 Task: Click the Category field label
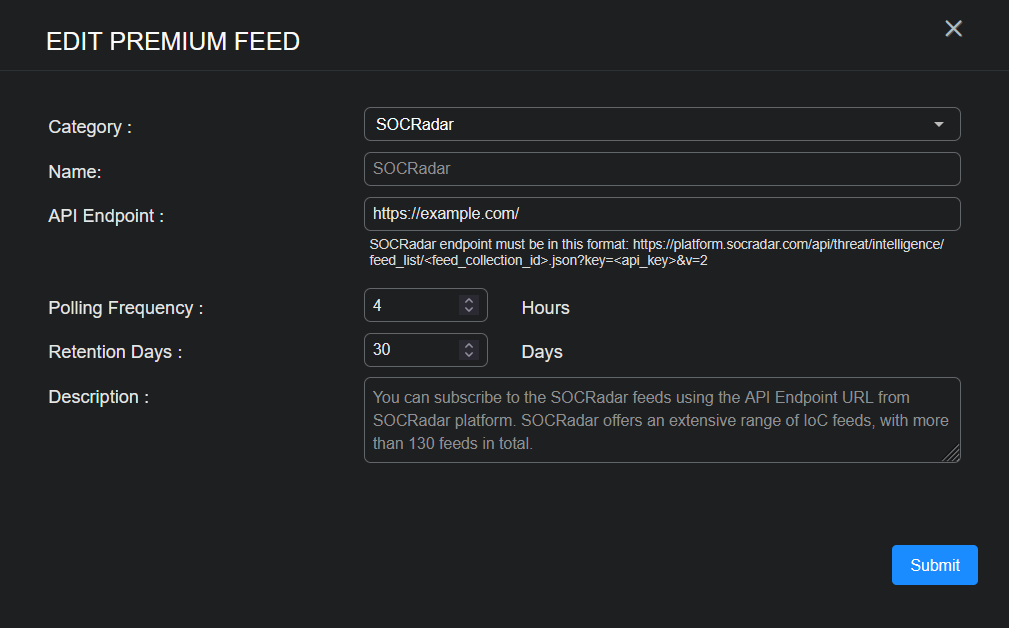tap(90, 127)
